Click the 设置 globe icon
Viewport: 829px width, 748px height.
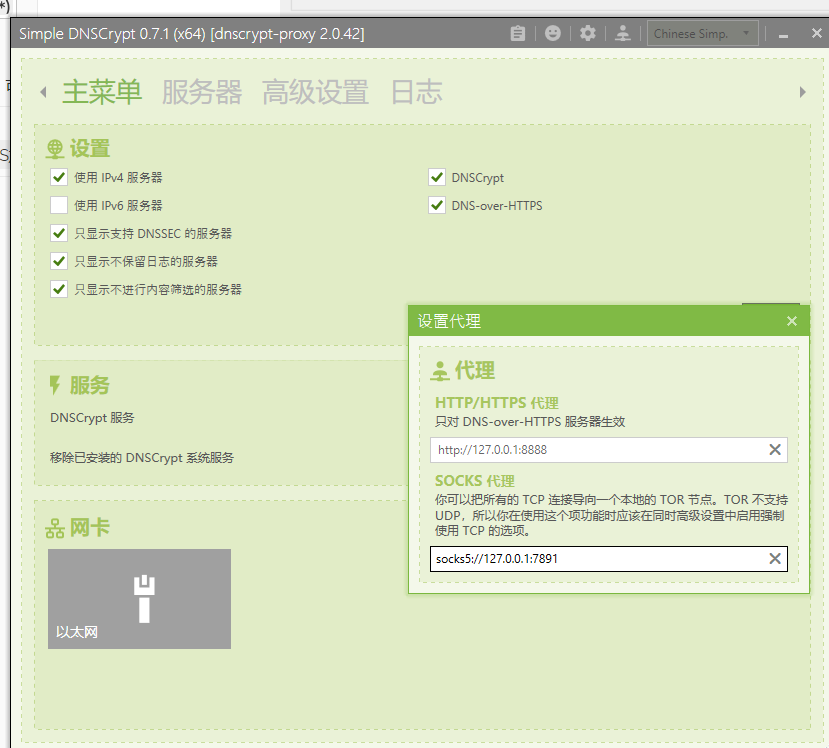point(55,149)
